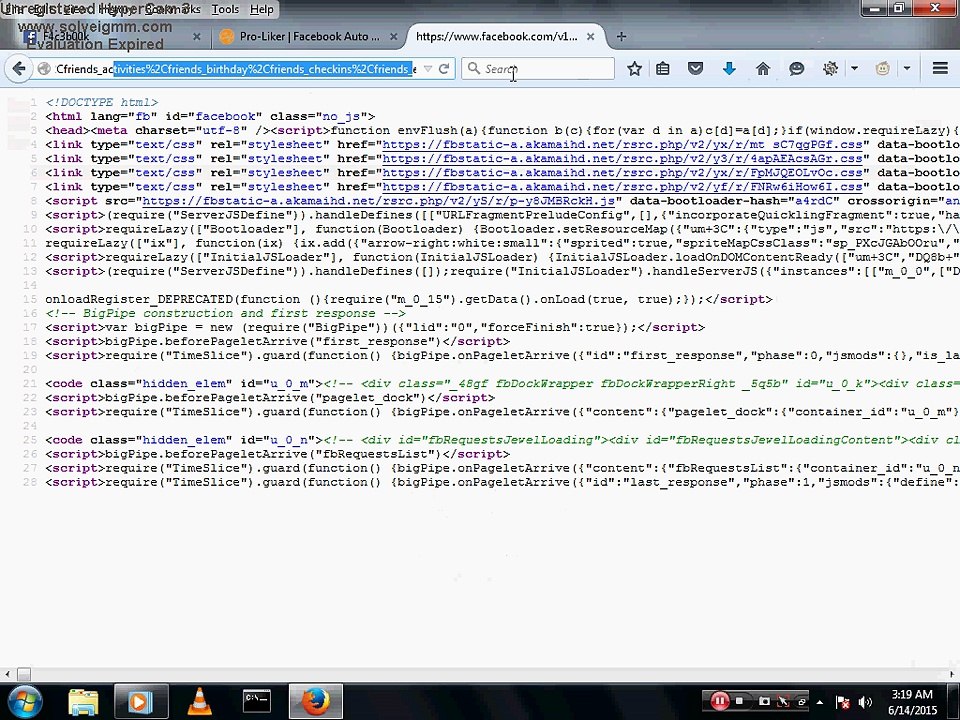Open the p-y8JMBRckH.js script link
960x720 pixels.
tap(379, 201)
